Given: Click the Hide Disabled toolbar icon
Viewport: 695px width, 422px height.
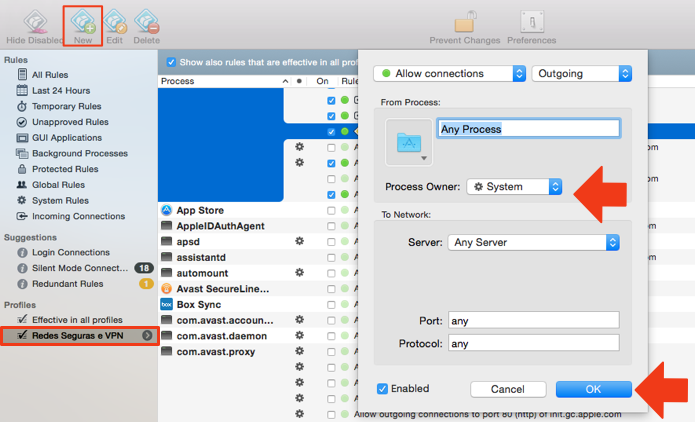Looking at the screenshot, I should pos(35,21).
